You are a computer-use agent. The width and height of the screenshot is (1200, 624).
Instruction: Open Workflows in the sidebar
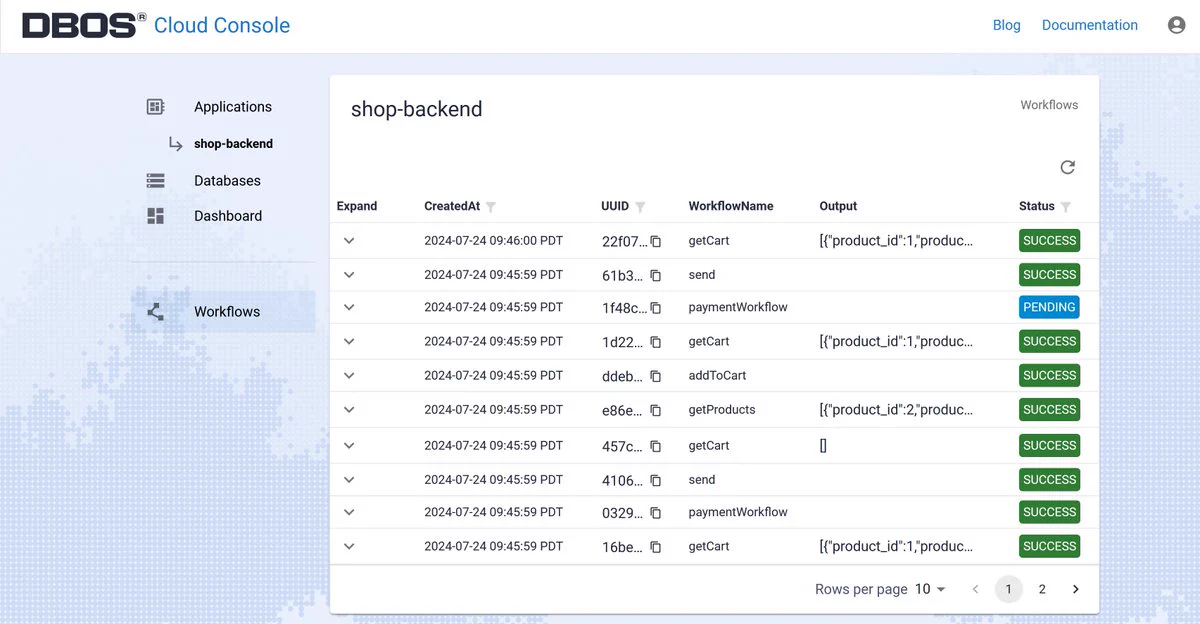click(227, 312)
